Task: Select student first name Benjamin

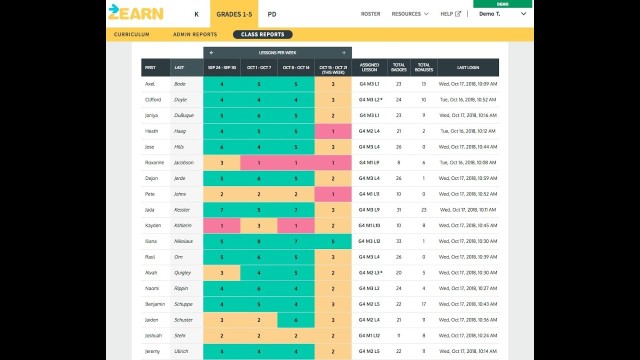Action: coord(155,304)
